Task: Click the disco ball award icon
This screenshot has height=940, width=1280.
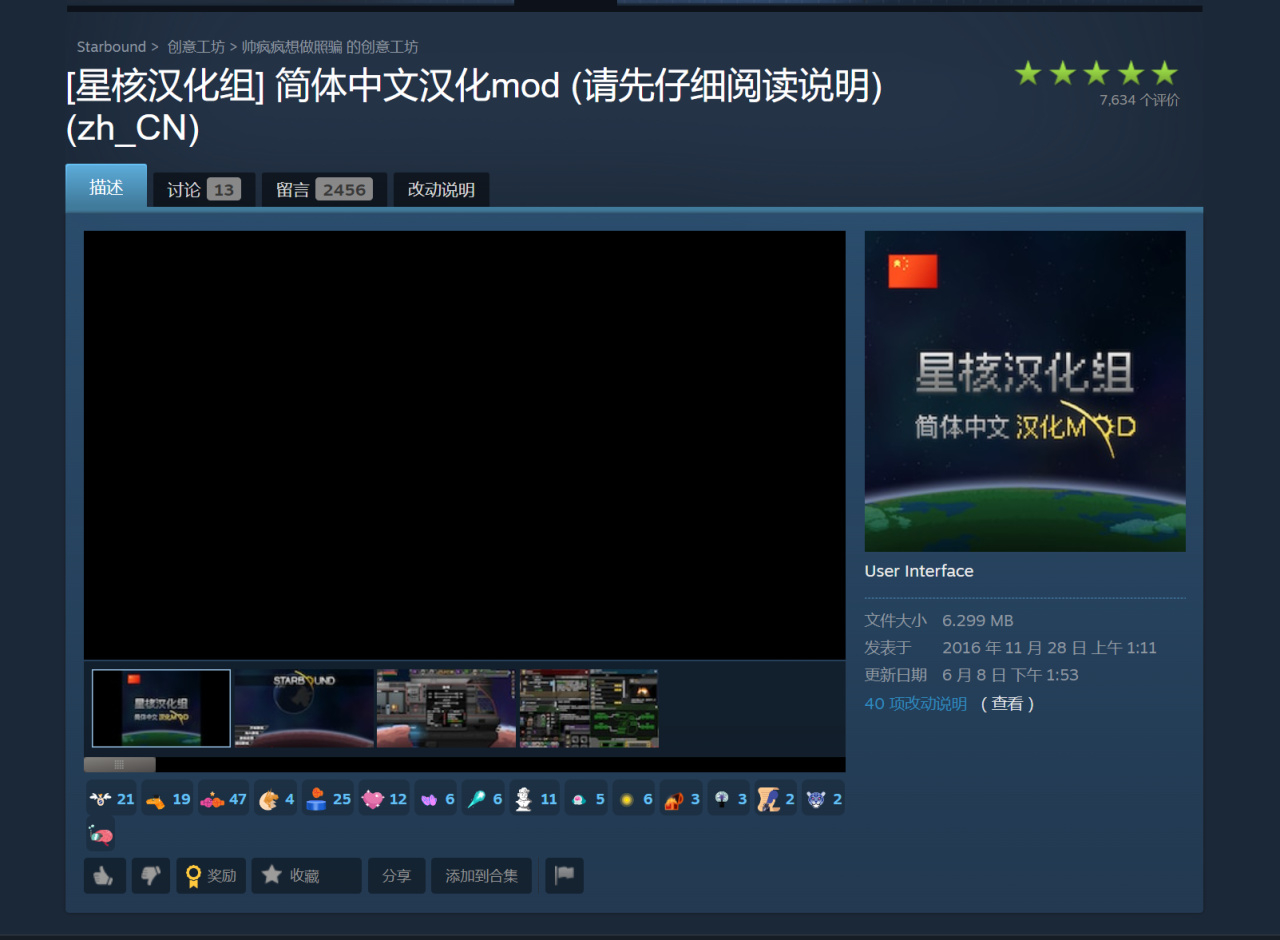Action: coord(722,799)
